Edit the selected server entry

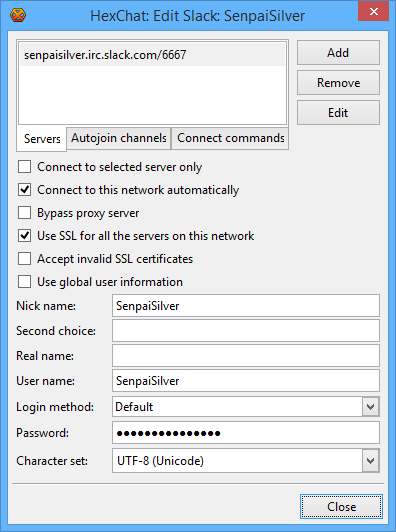coord(338,112)
